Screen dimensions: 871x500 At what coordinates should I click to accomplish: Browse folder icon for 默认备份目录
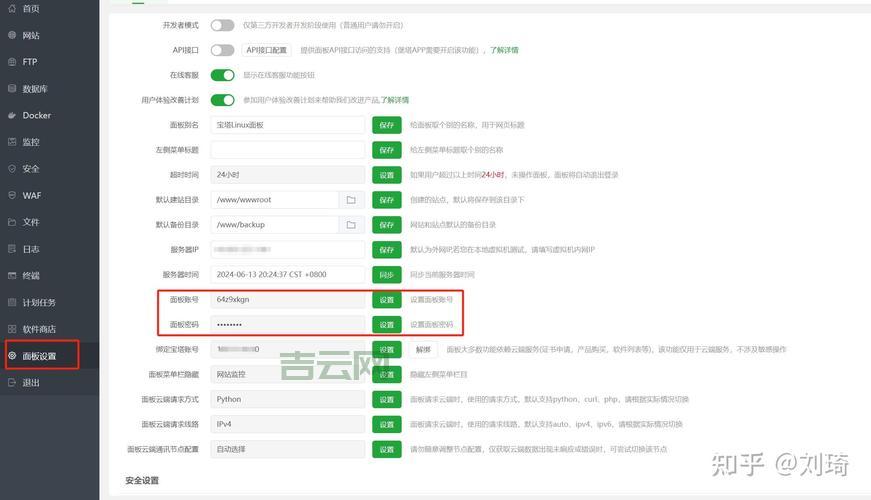click(x=351, y=225)
